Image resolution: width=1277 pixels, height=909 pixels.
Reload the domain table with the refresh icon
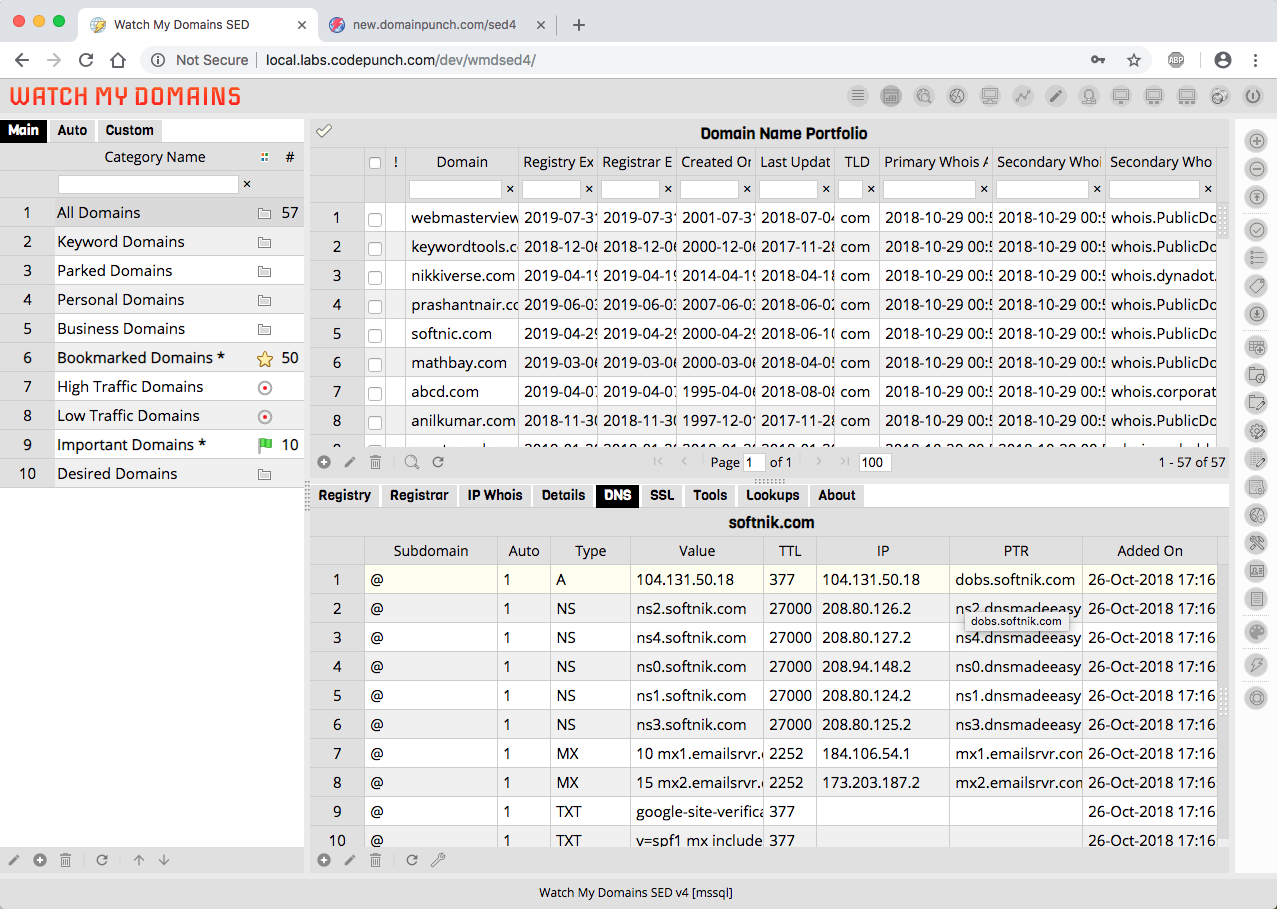click(x=438, y=462)
